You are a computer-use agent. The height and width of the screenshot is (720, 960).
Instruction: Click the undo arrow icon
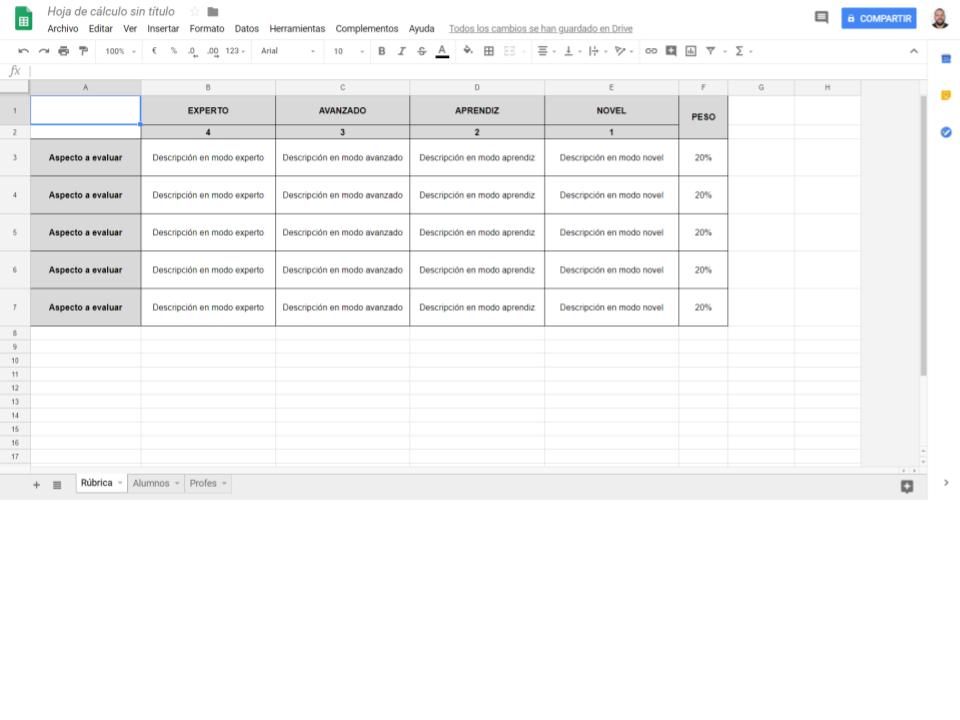[23, 51]
